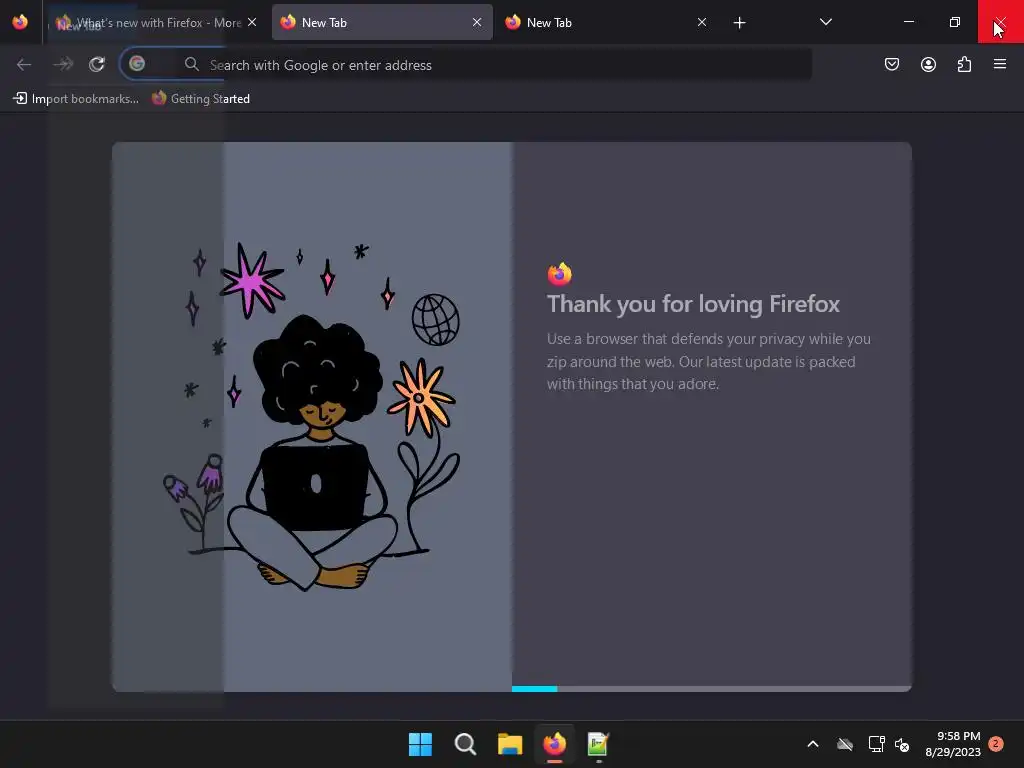
Task: Close the active middle New Tab
Action: (x=477, y=22)
